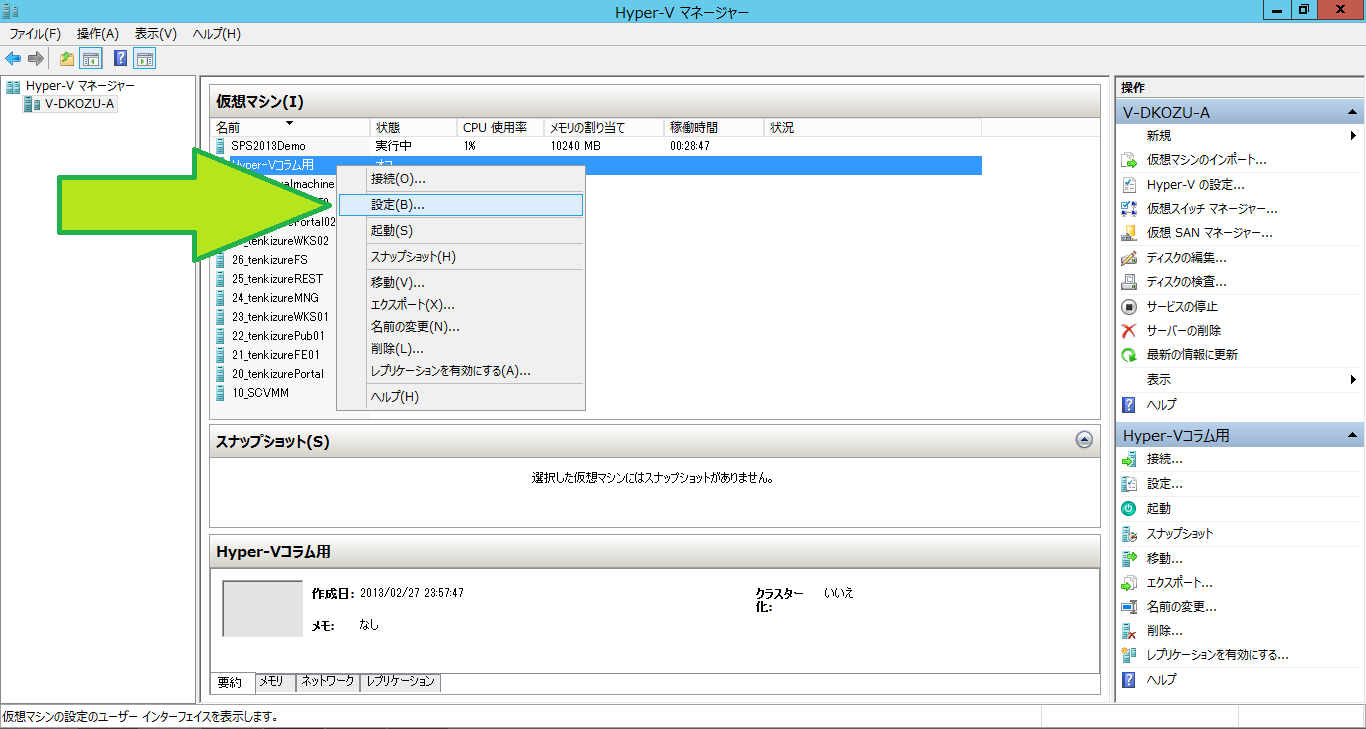Viewport: 1366px width, 729px height.
Task: Choose 起動(S) in context menu
Action: (461, 231)
